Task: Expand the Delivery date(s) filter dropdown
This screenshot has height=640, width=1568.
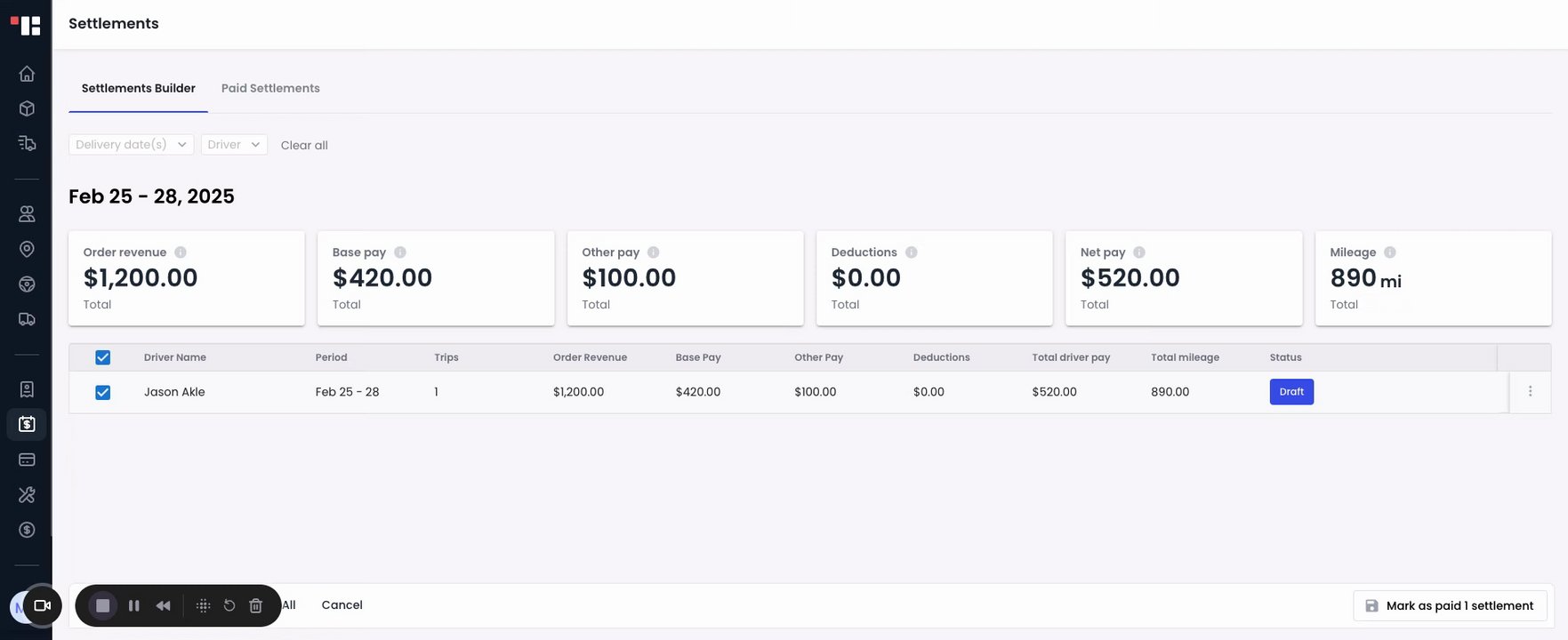Action: 131,145
